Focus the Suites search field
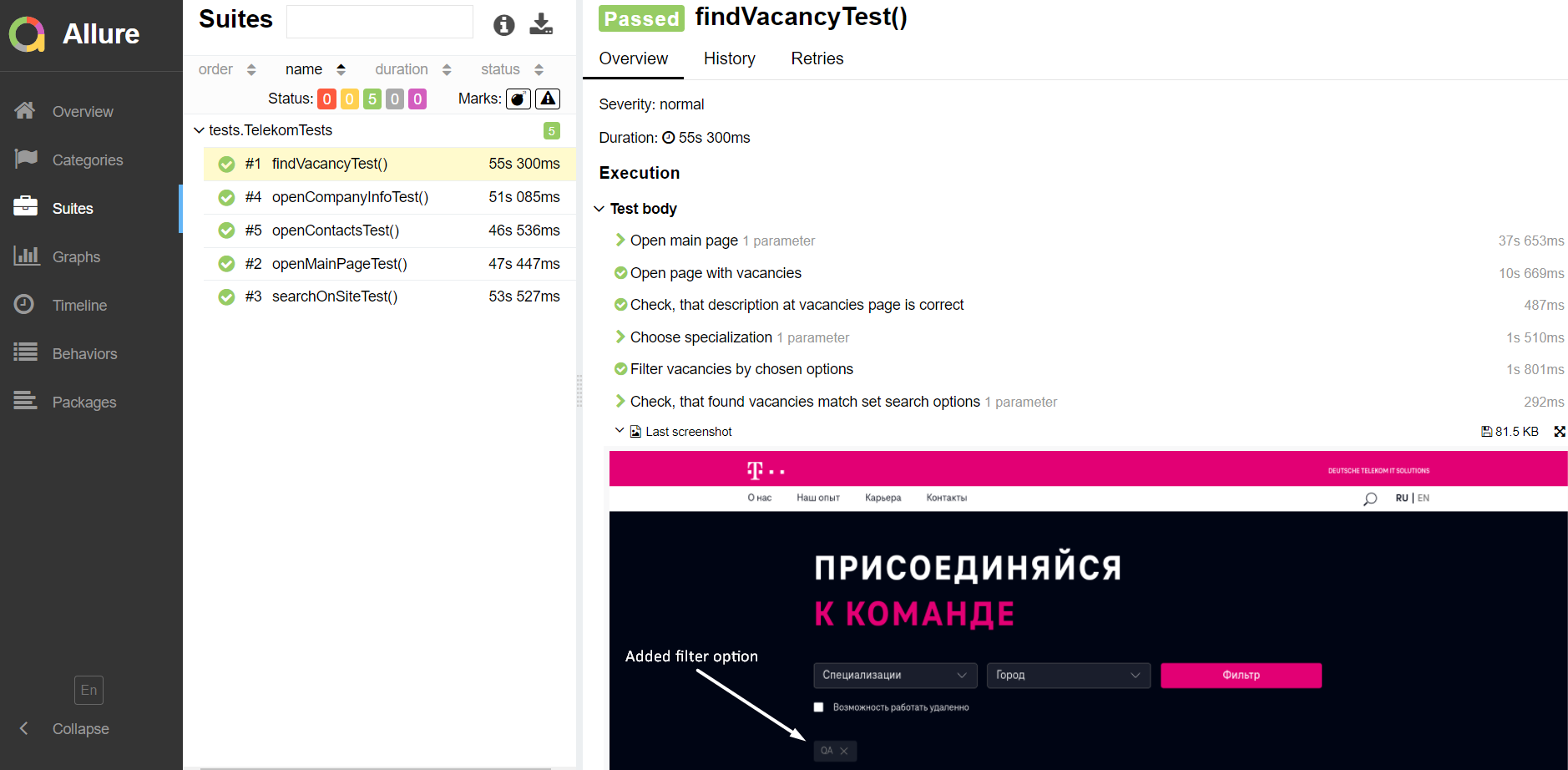Image resolution: width=1568 pixels, height=770 pixels. click(380, 22)
